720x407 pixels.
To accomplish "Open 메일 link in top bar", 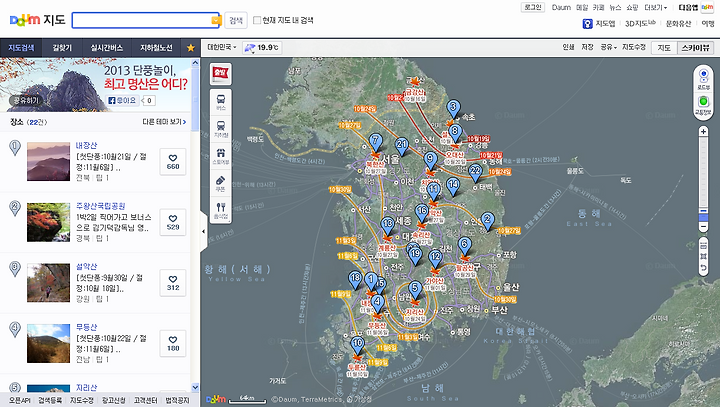I will tap(582, 7).
